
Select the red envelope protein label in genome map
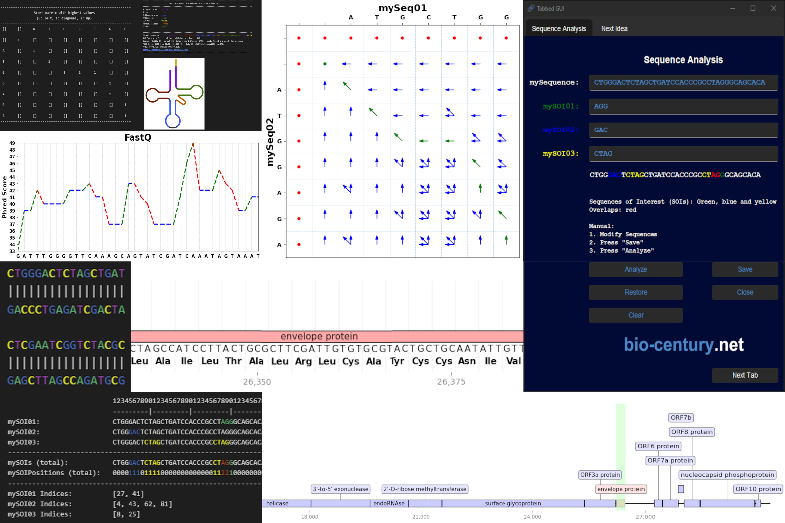[x=621, y=489]
